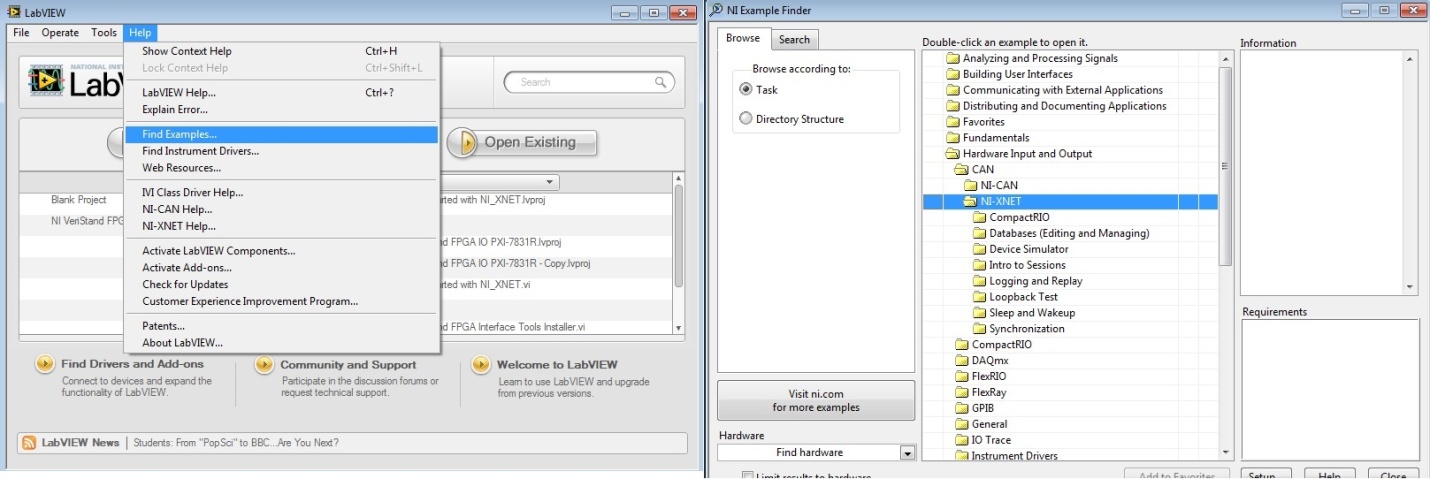The height and width of the screenshot is (479, 1430).
Task: Click Community and Support arrow icon
Action: tap(264, 365)
